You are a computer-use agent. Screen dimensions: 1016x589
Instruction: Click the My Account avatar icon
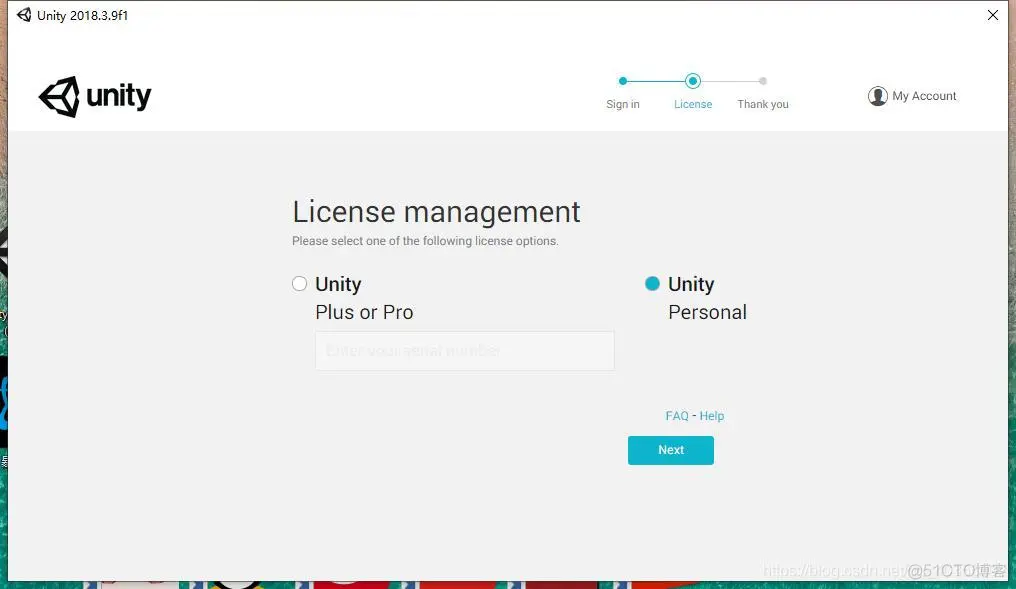(x=877, y=96)
